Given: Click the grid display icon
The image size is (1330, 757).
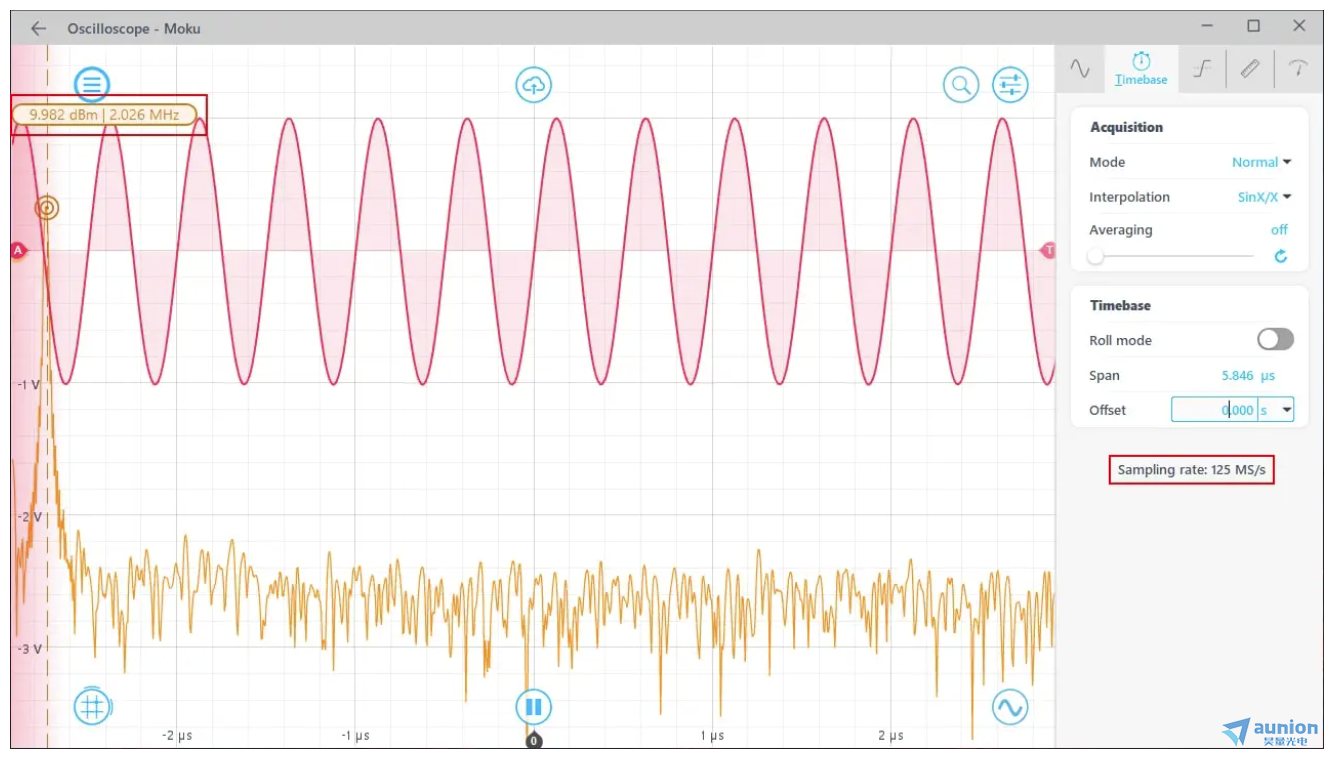Looking at the screenshot, I should point(92,707).
